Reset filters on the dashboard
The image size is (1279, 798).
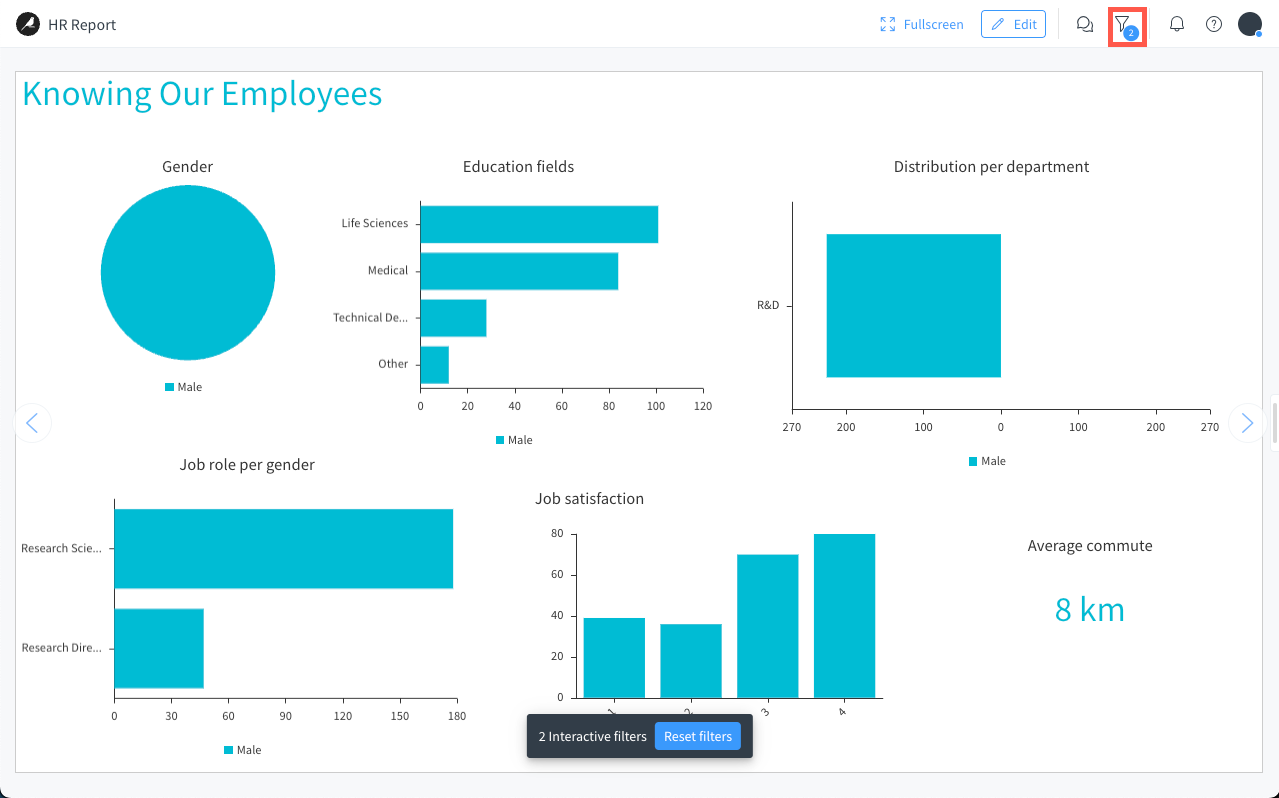pos(698,737)
